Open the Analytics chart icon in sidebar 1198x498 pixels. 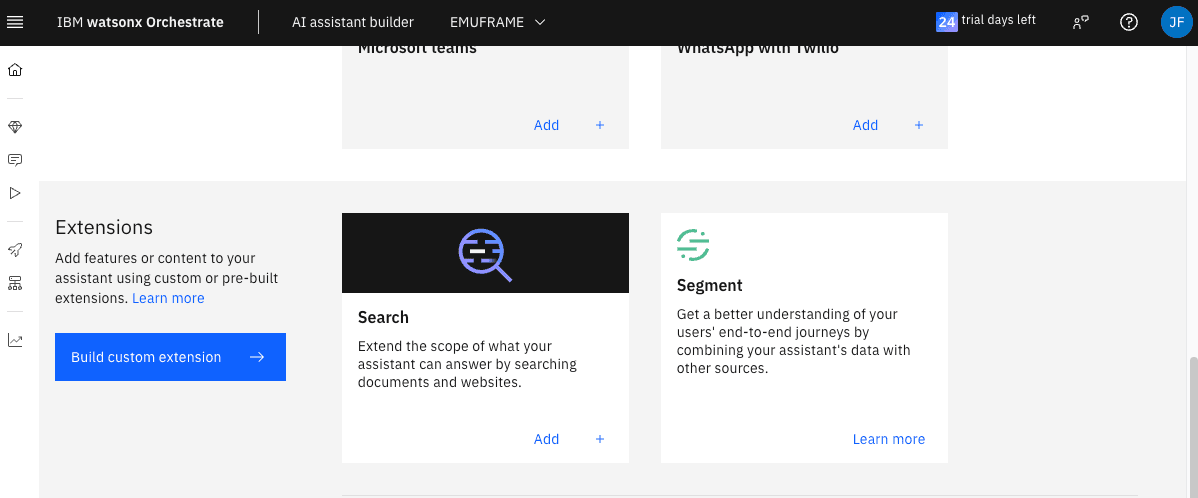15,340
